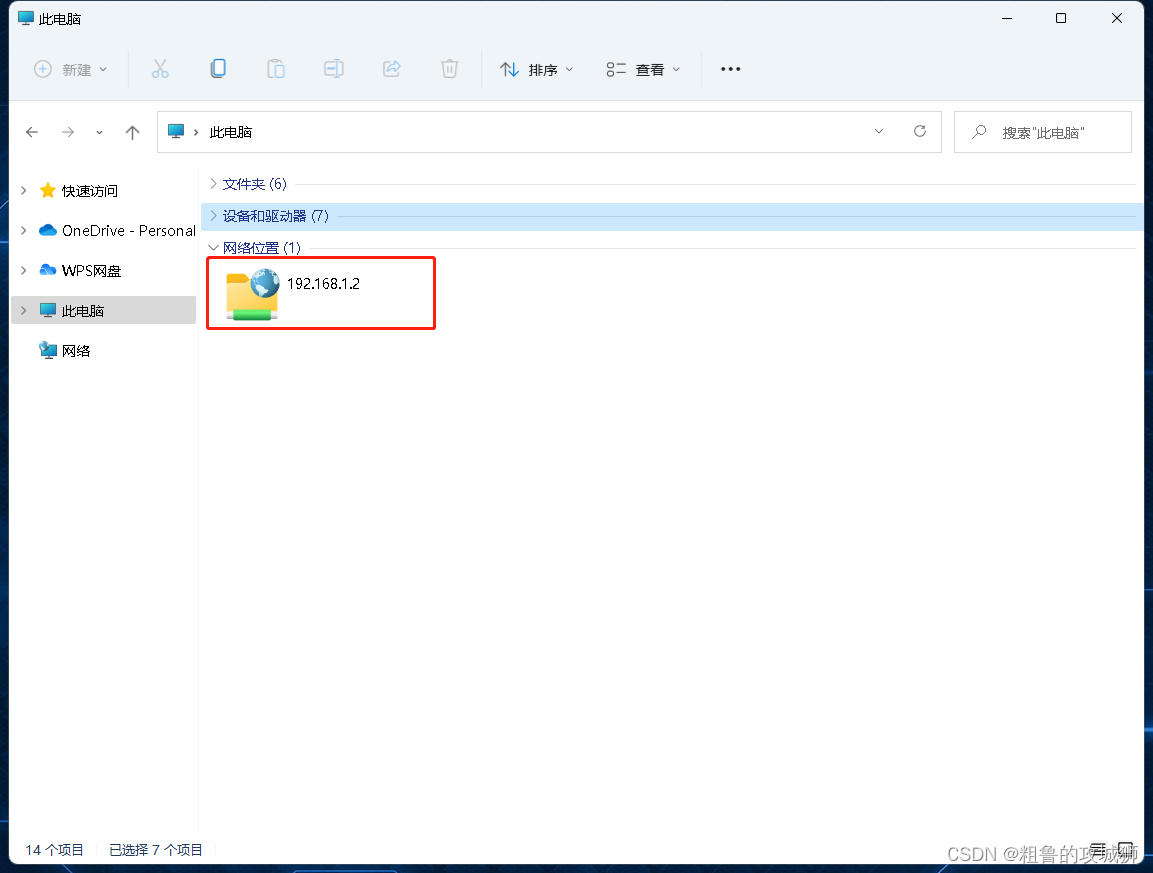This screenshot has width=1153, height=873.
Task: Click the 此电脑 monitor icon in sidebar
Action: 48,310
